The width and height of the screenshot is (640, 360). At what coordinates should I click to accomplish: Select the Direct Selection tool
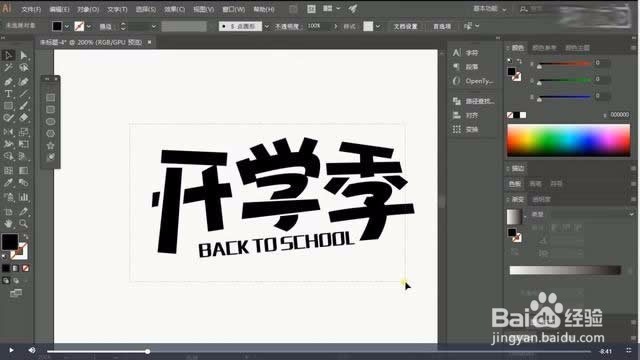pos(24,55)
